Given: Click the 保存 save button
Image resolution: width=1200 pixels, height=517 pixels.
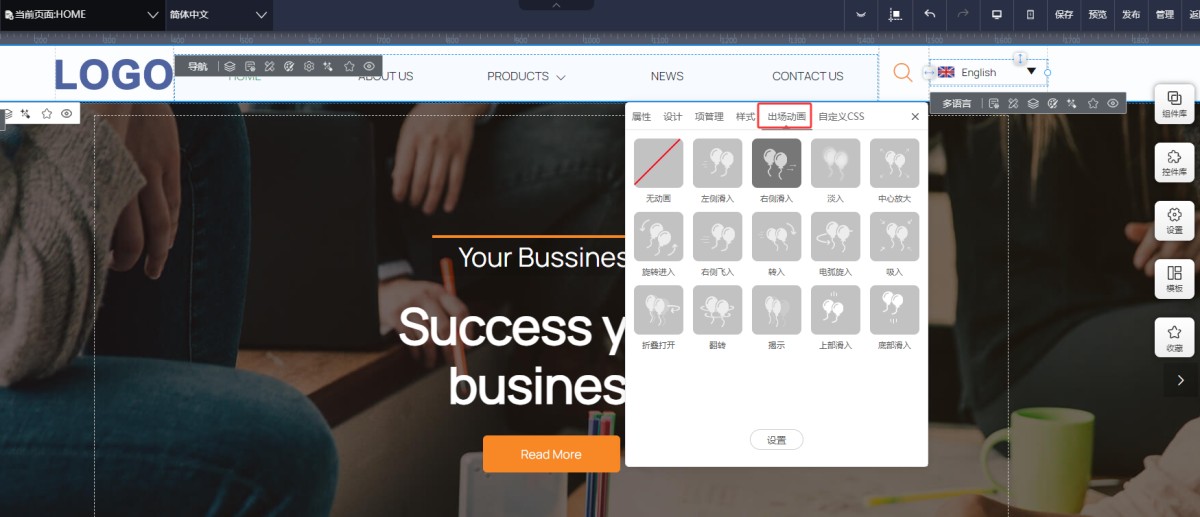Looking at the screenshot, I should [1064, 15].
